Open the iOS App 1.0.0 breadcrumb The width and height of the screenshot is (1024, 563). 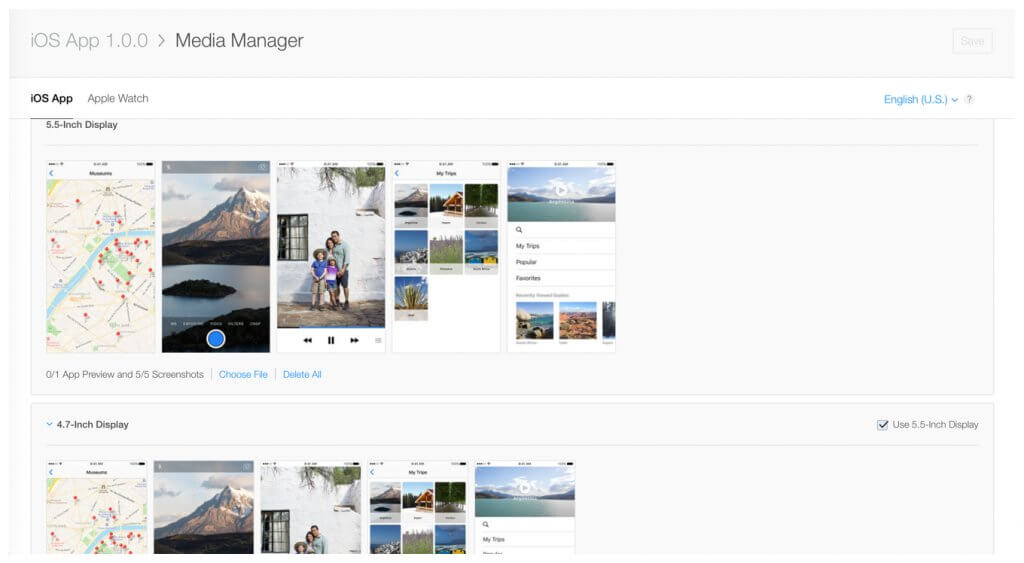pyautogui.click(x=89, y=40)
